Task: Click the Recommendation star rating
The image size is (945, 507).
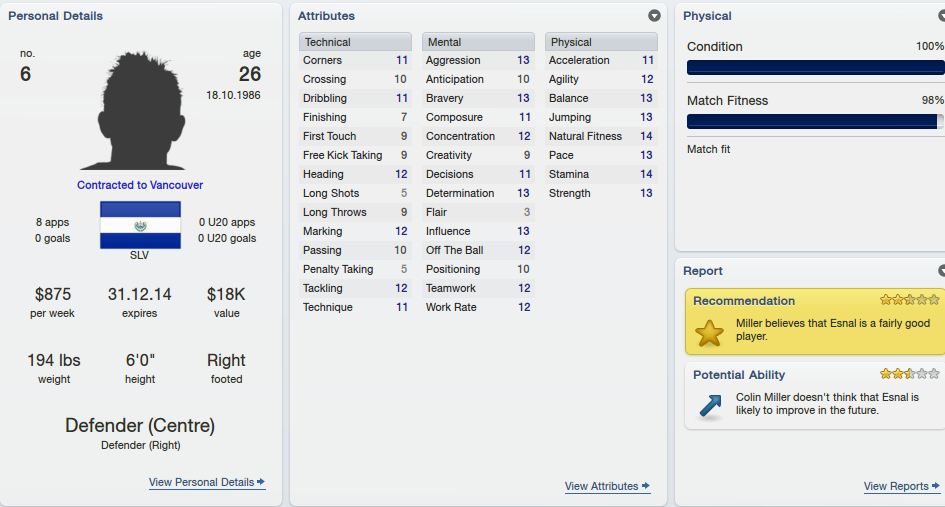Action: (x=909, y=300)
